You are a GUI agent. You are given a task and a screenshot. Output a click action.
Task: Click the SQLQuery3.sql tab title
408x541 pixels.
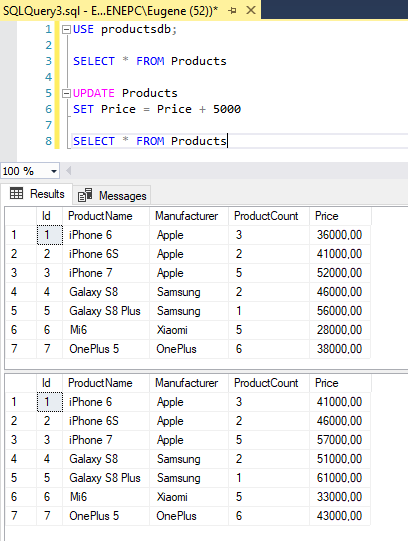(110, 11)
